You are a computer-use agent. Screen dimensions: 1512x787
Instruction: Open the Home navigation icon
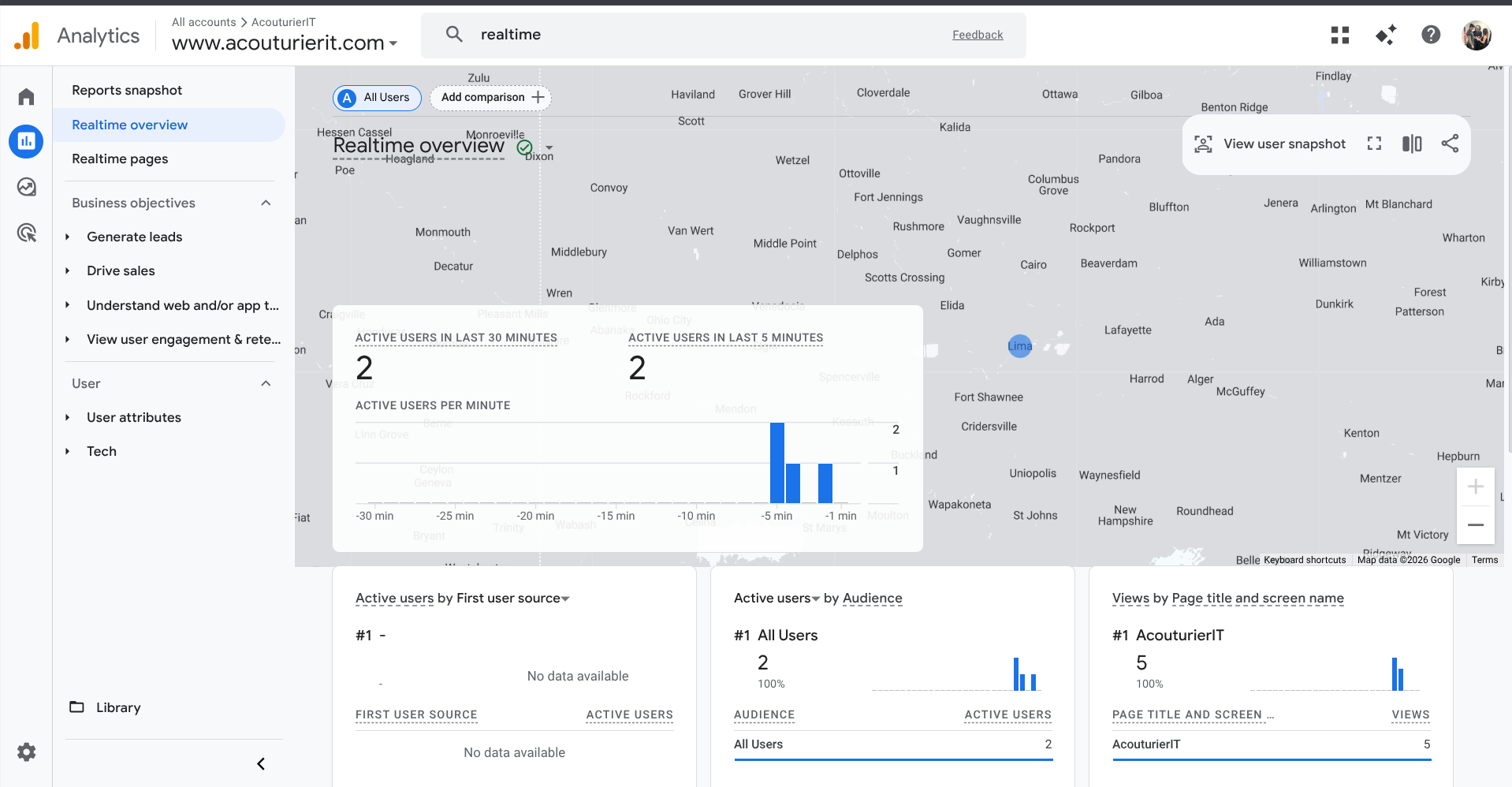[26, 95]
